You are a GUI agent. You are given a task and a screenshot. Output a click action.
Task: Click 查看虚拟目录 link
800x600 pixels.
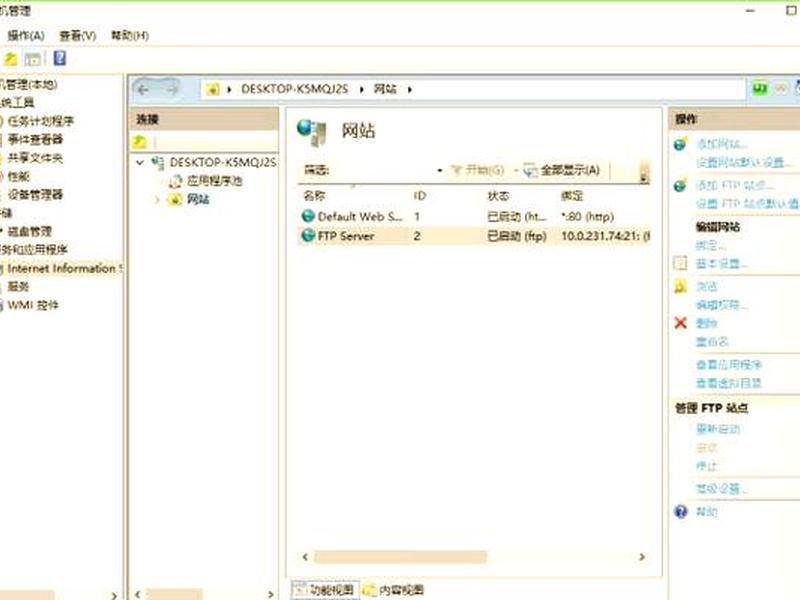[729, 383]
